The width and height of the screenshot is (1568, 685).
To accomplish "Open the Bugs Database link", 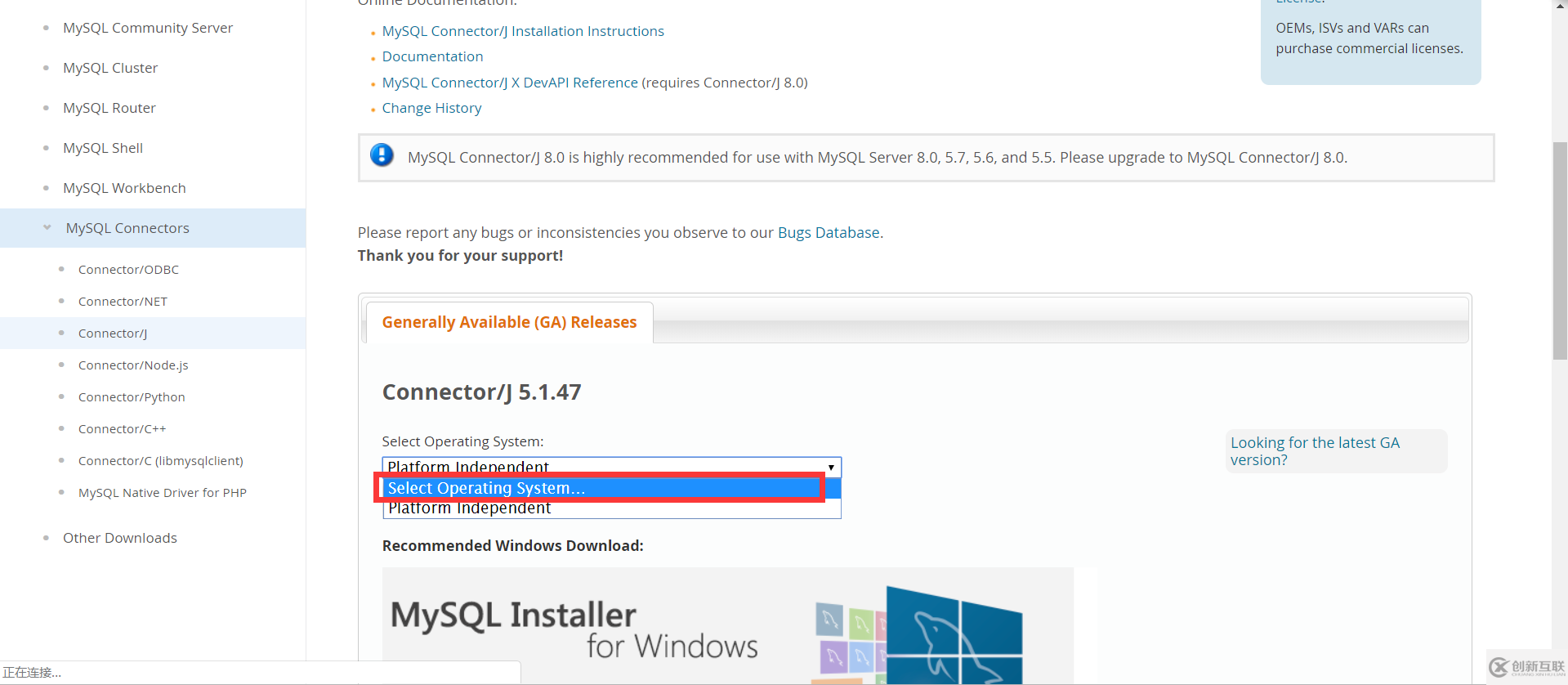I will (829, 233).
